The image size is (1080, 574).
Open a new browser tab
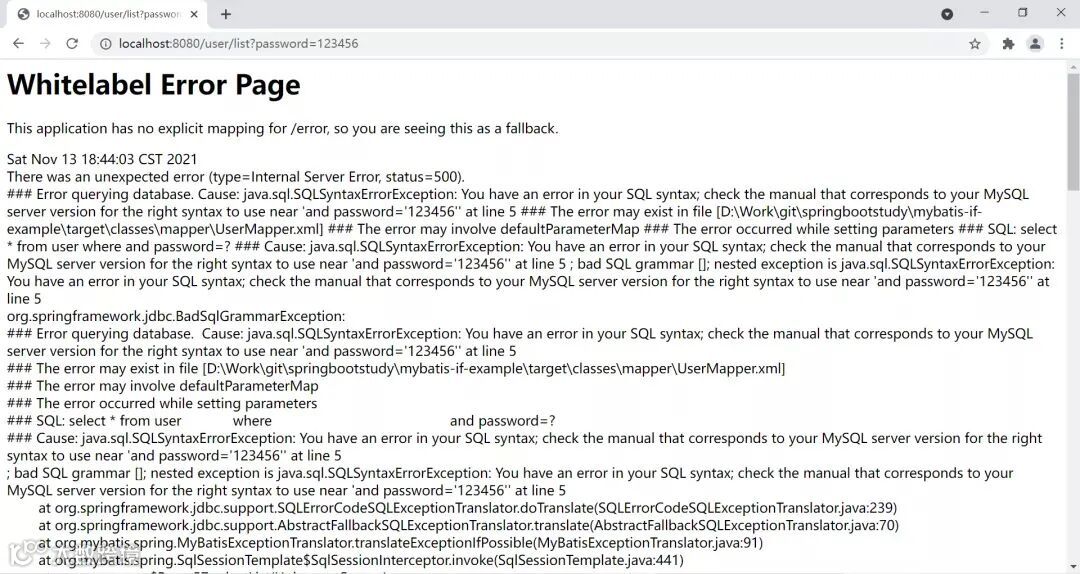(x=226, y=14)
